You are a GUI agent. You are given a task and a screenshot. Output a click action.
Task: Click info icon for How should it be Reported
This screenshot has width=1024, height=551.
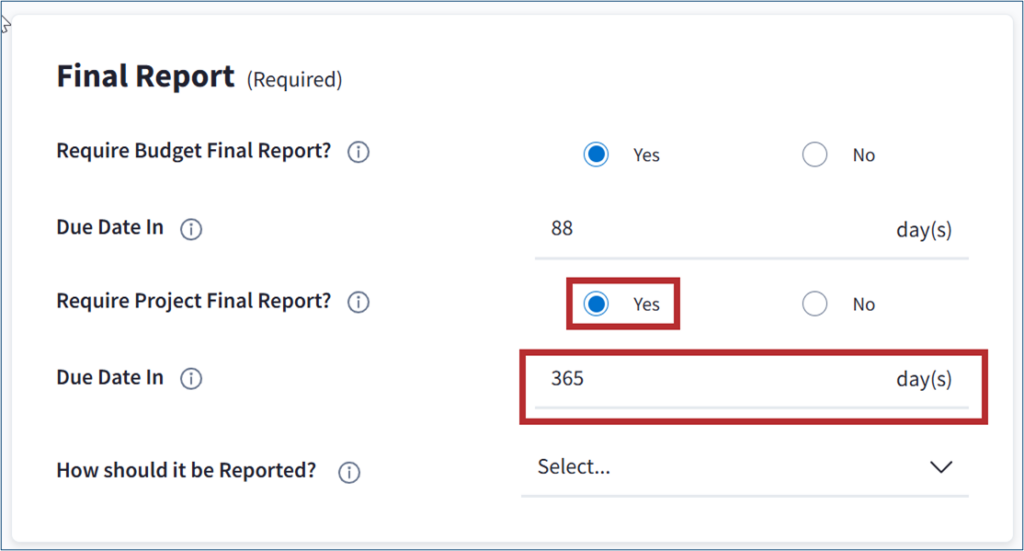tap(349, 472)
